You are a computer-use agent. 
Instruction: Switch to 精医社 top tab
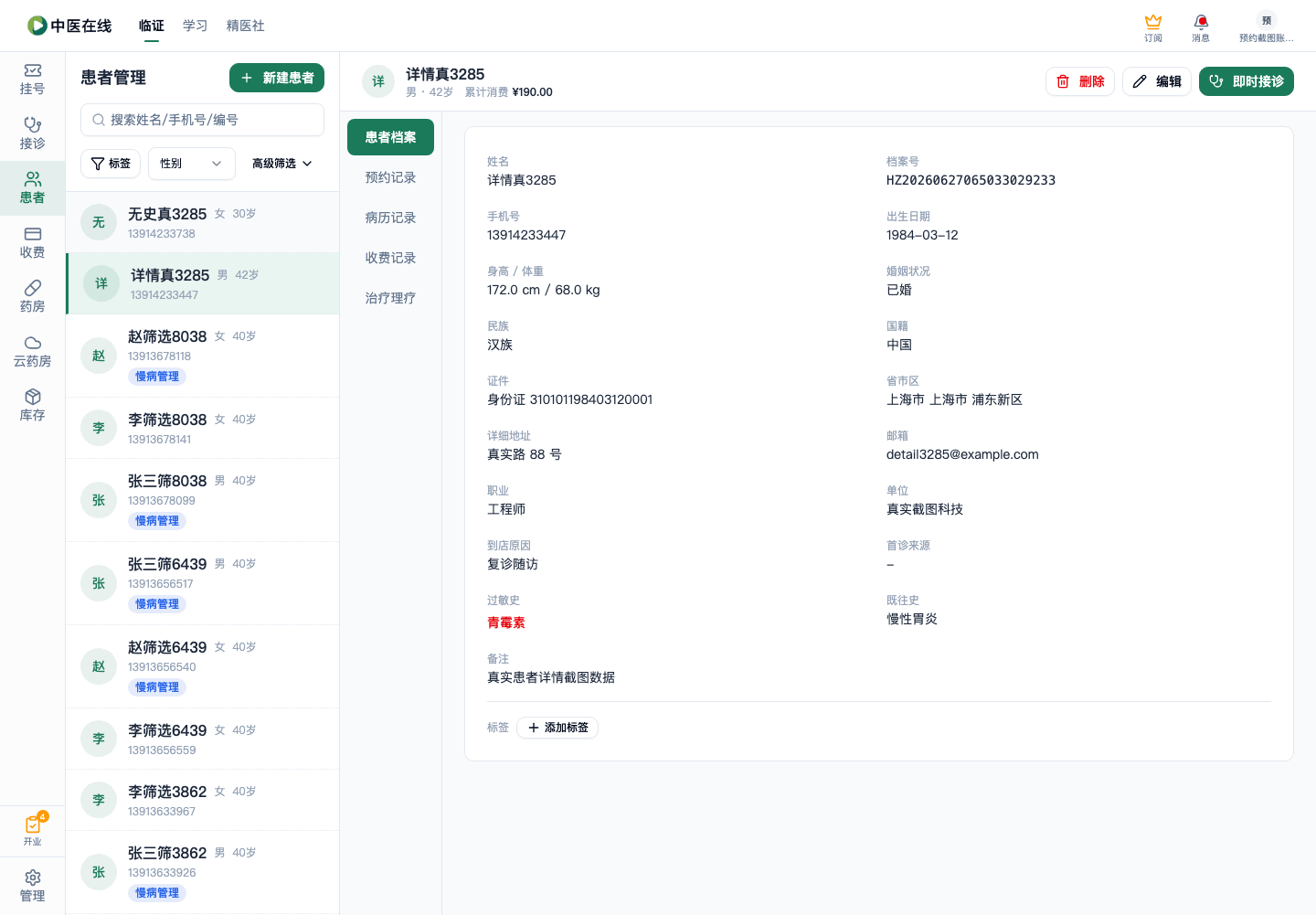point(246,26)
